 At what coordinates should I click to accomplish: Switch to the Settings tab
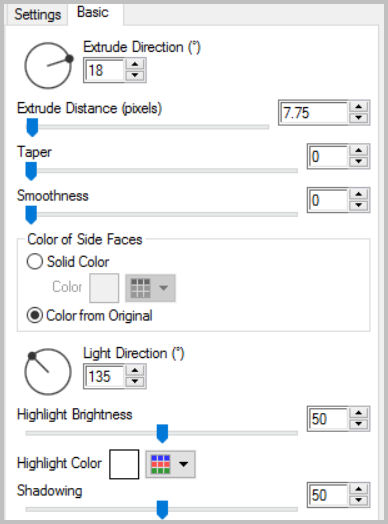37,14
